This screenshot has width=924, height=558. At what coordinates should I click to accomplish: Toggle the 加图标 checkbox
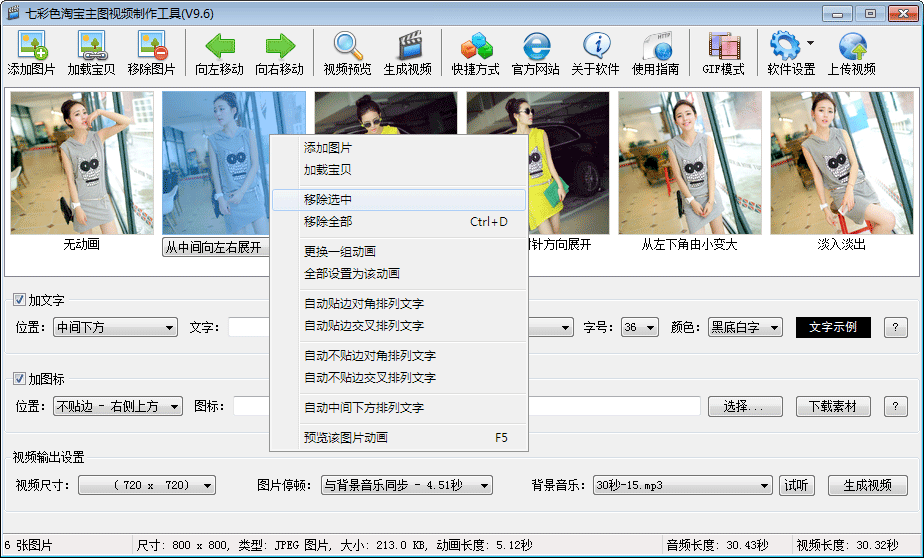point(19,378)
